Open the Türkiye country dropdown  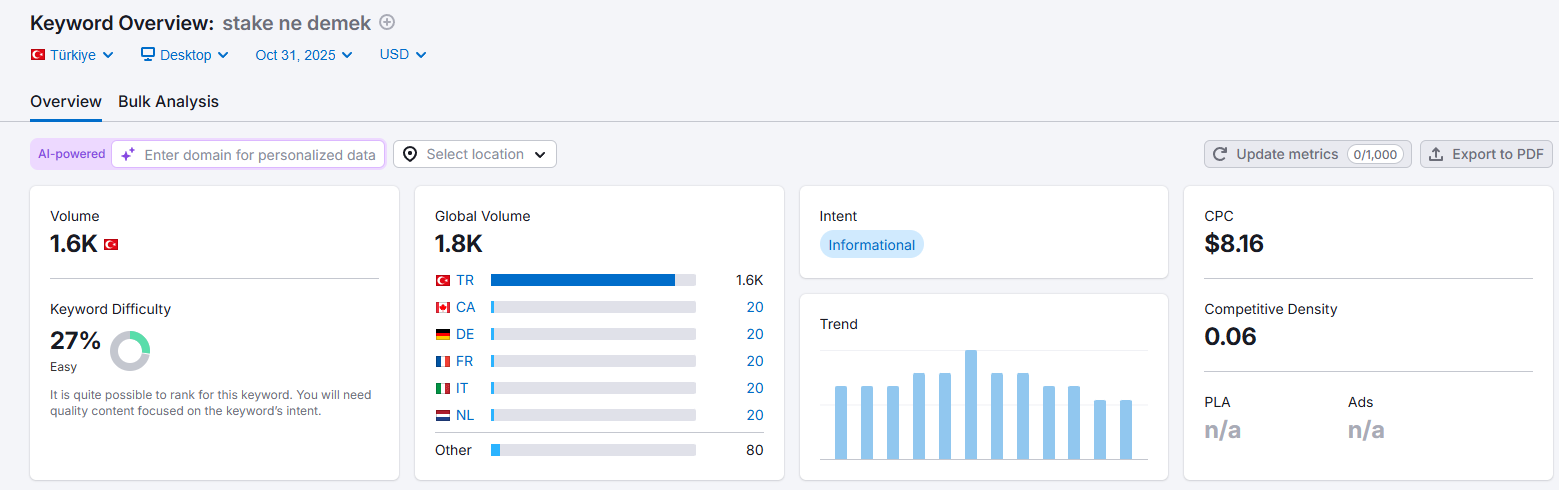point(72,55)
